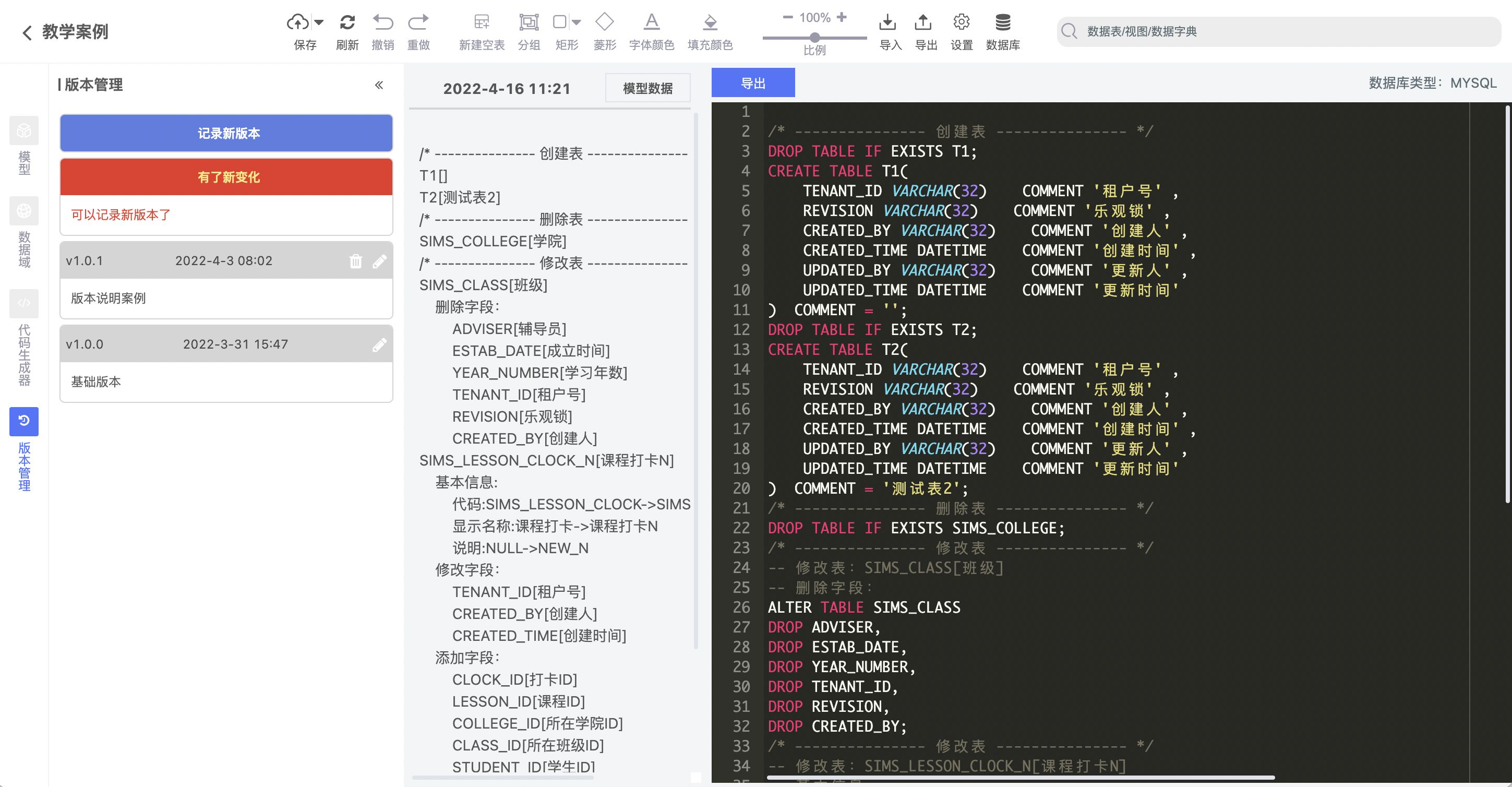Open the Database toolbar icon
1512x787 pixels.
point(1003,23)
